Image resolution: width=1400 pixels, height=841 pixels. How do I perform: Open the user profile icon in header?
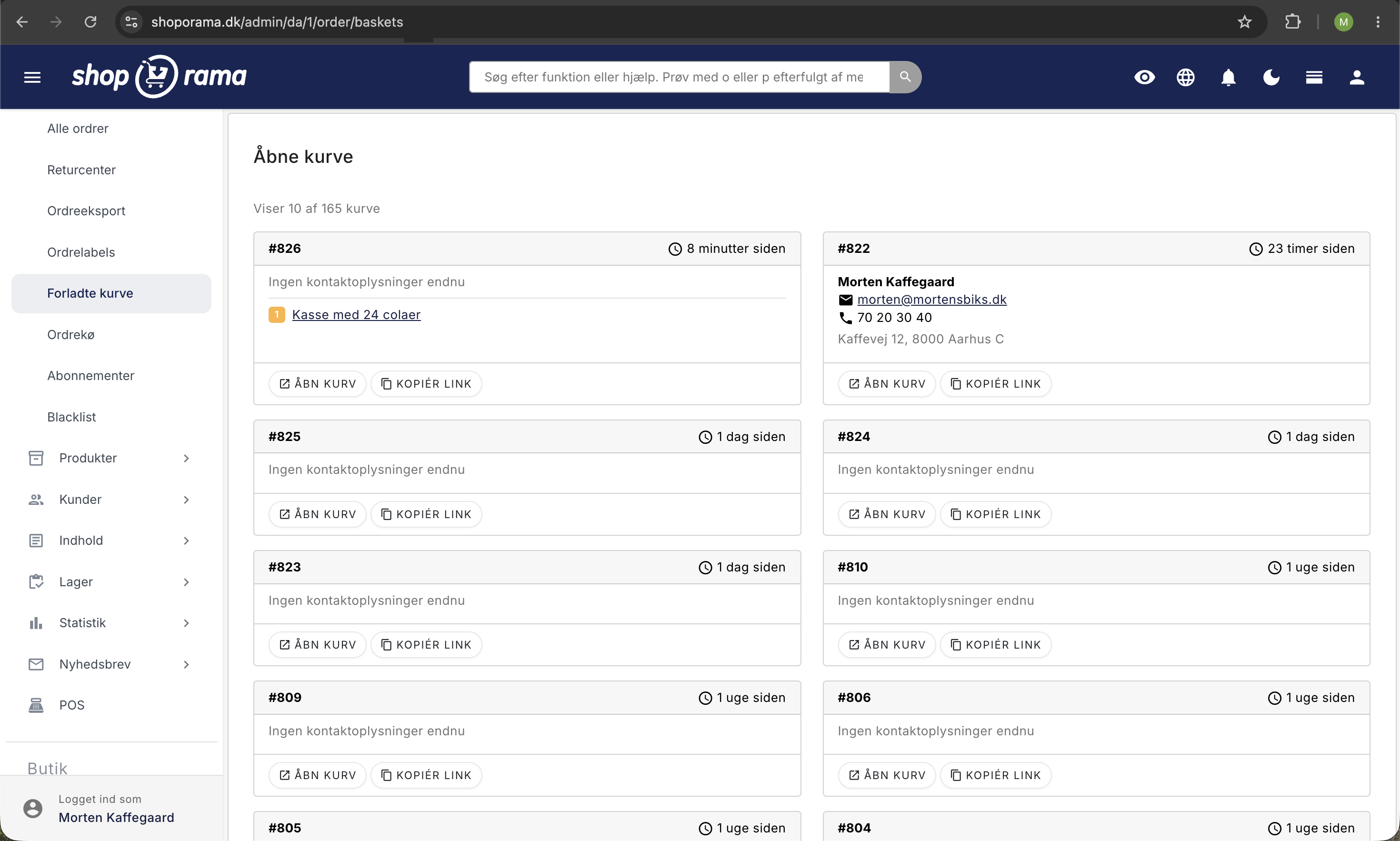[x=1357, y=77]
